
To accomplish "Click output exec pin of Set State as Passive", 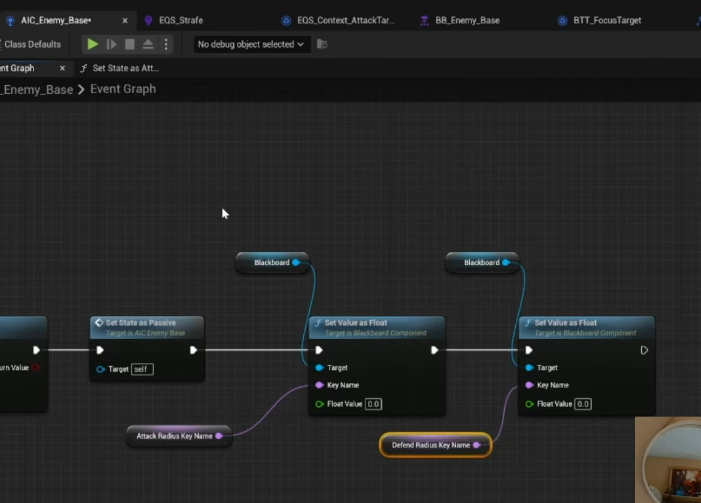I will [x=193, y=350].
